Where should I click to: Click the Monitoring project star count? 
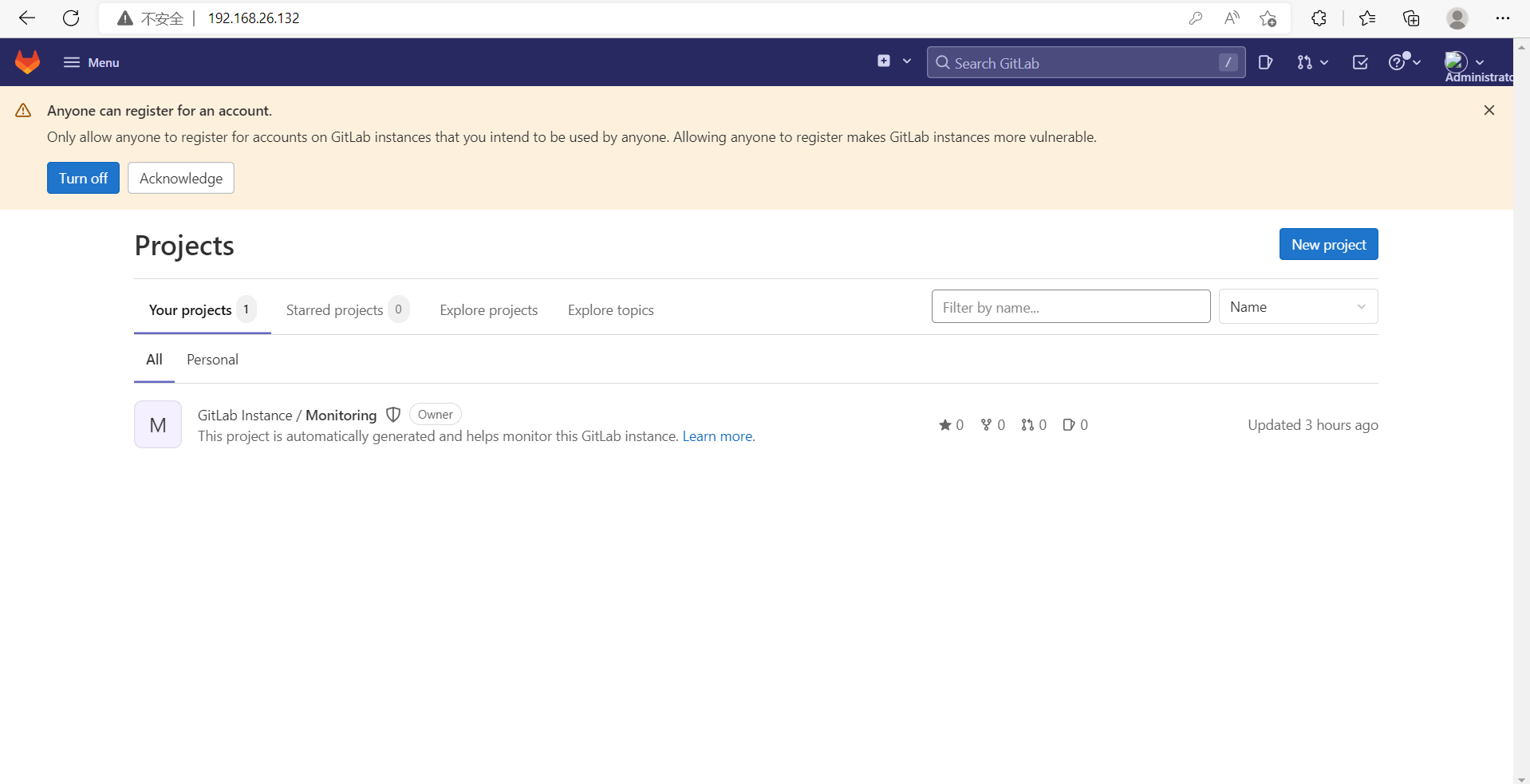point(951,425)
